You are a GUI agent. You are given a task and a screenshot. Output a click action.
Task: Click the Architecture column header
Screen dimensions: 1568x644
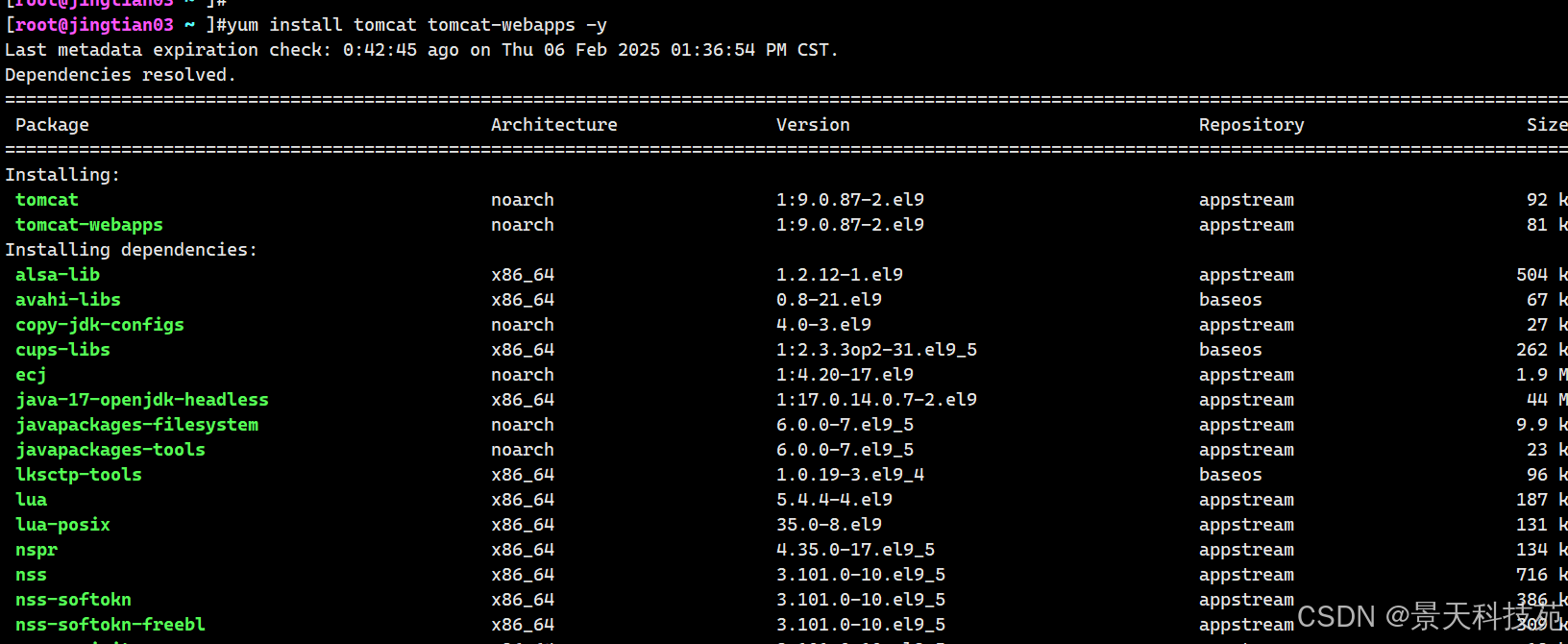click(553, 125)
